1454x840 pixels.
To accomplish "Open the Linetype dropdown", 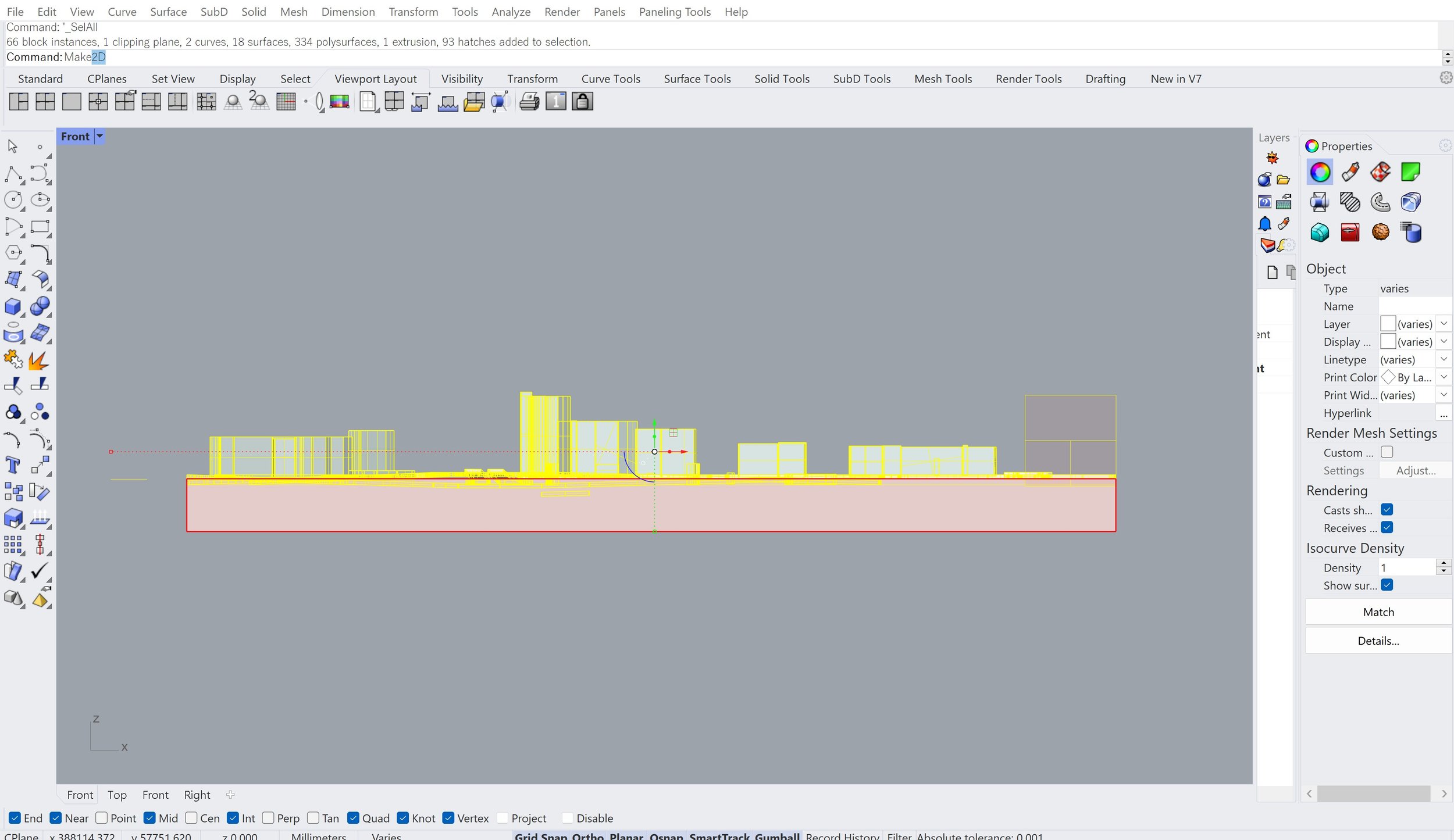I will click(x=1444, y=359).
